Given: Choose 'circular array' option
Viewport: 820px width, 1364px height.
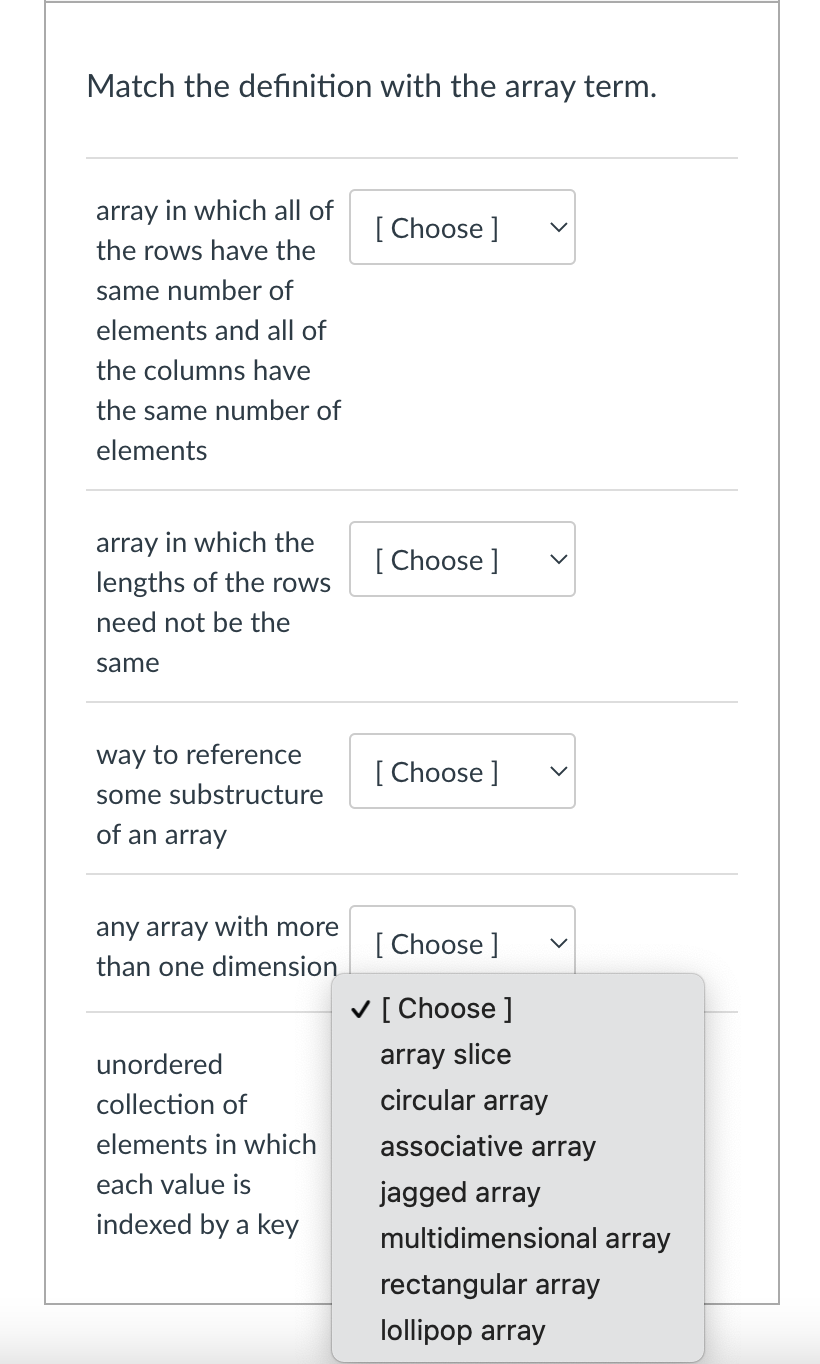Looking at the screenshot, I should coord(464,1100).
